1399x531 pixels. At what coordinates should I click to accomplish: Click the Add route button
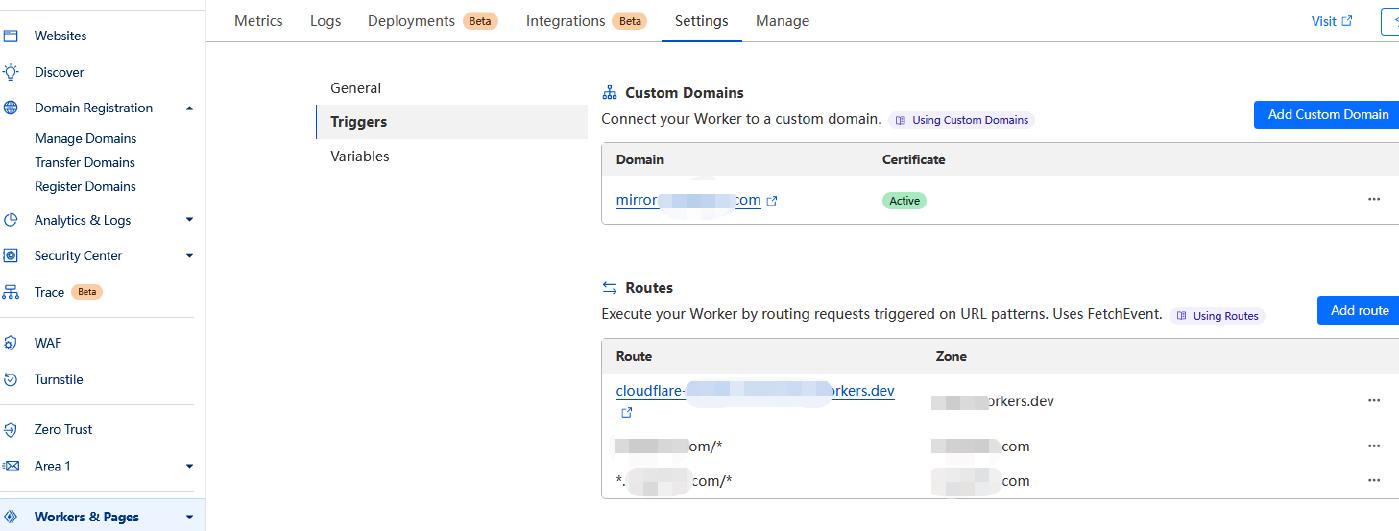[1359, 311]
